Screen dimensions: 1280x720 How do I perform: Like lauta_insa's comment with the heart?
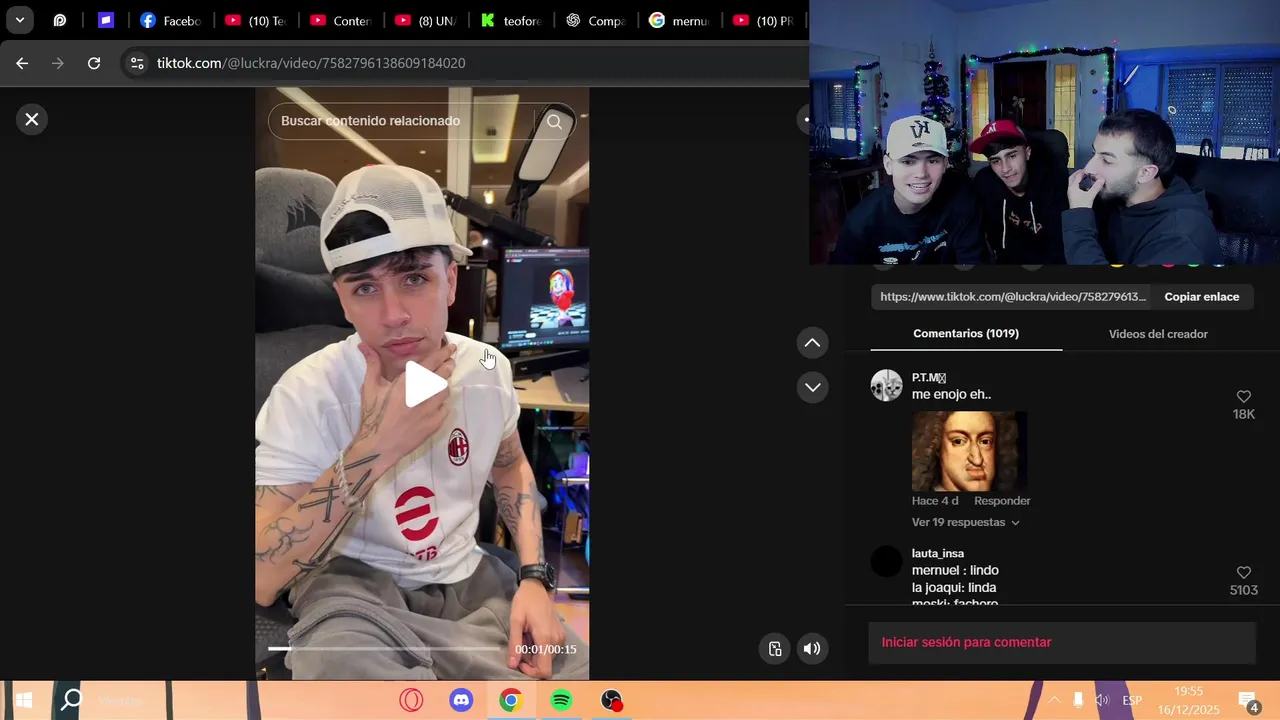1244,573
